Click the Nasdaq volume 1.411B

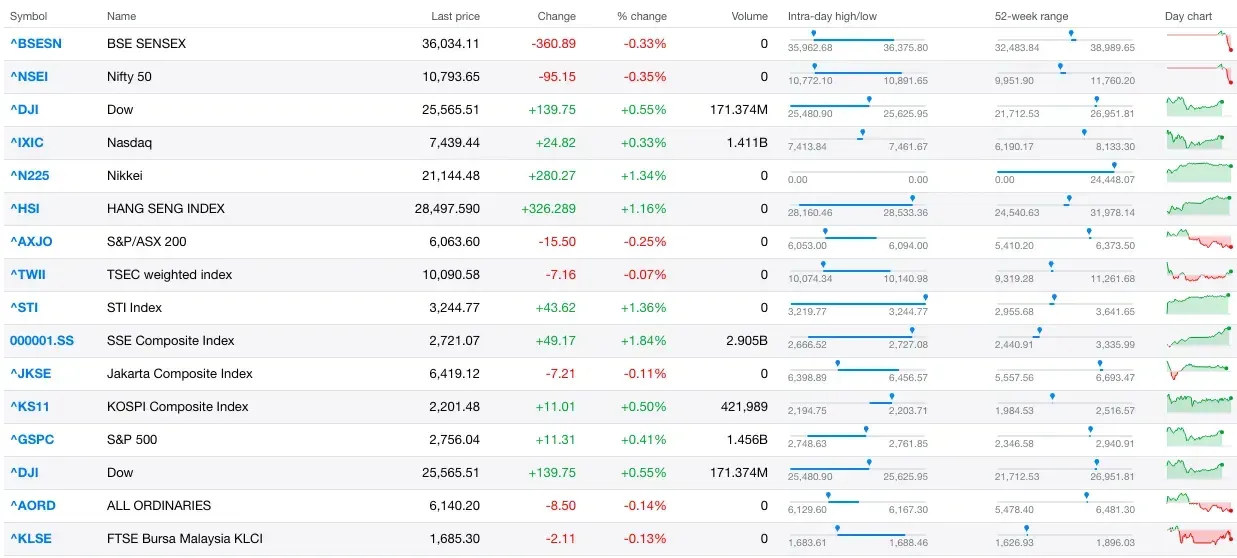tap(747, 143)
